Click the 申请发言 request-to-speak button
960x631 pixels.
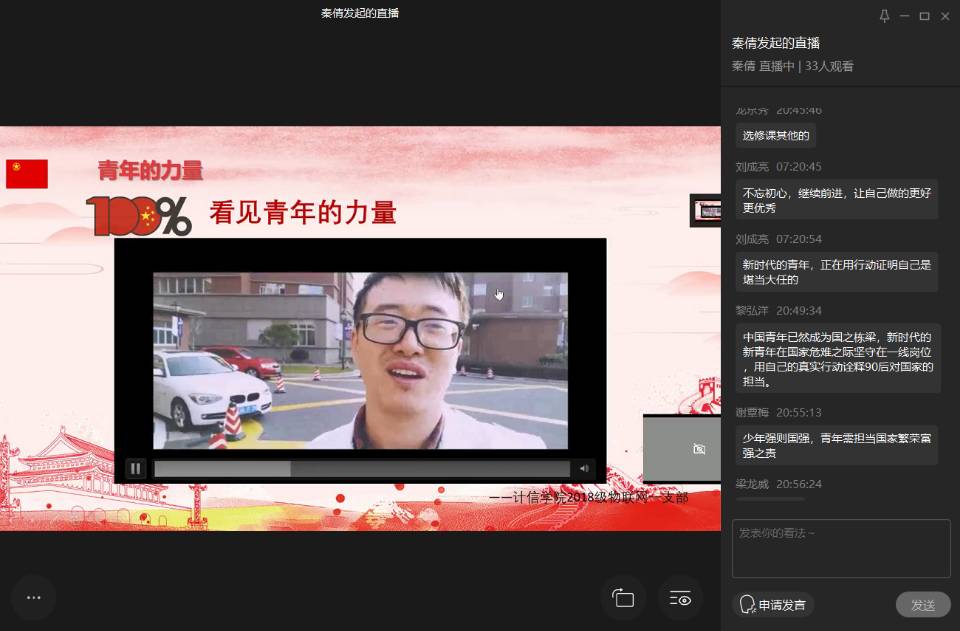click(773, 605)
